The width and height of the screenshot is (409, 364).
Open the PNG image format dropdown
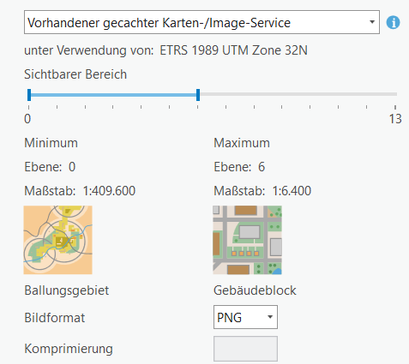pyautogui.click(x=245, y=317)
